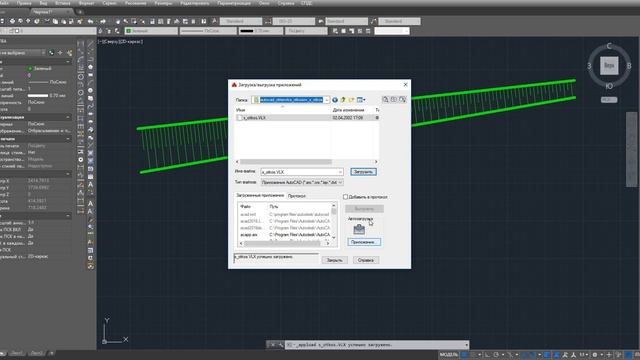Click the Cut scissors icon in toolbar

47,21
